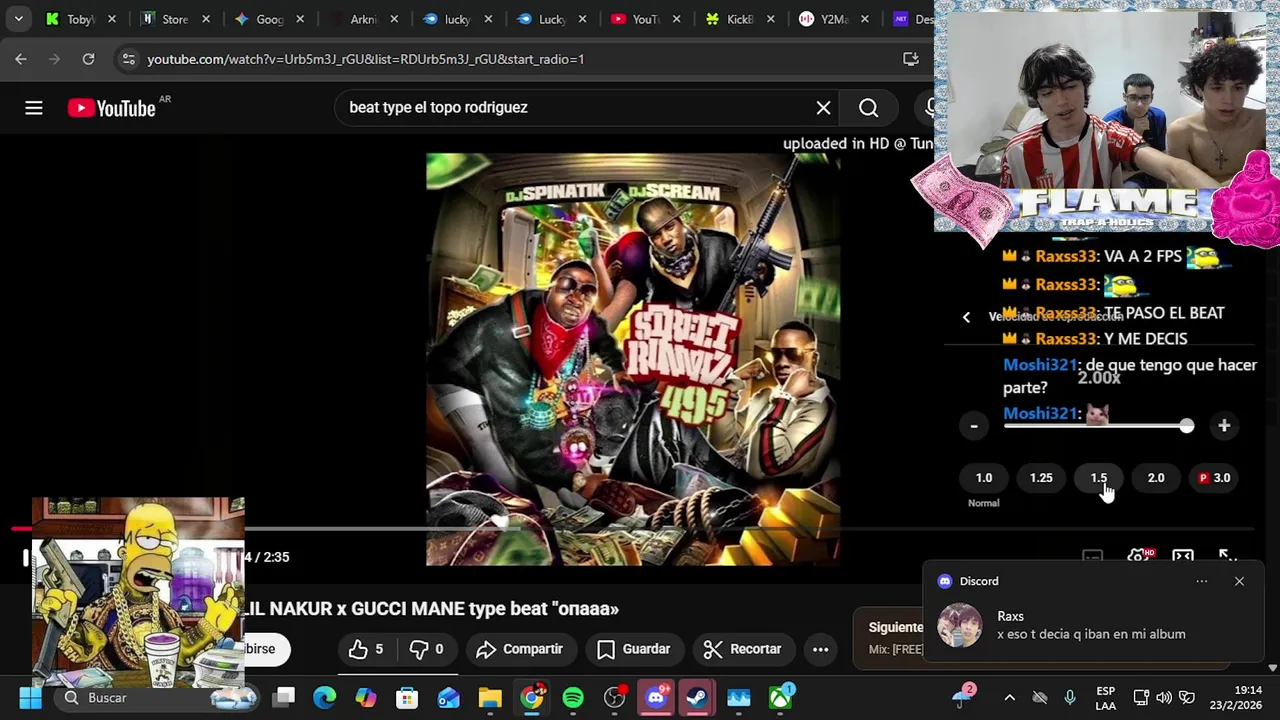
Task: Open Copilot from the taskbar
Action: click(366, 698)
